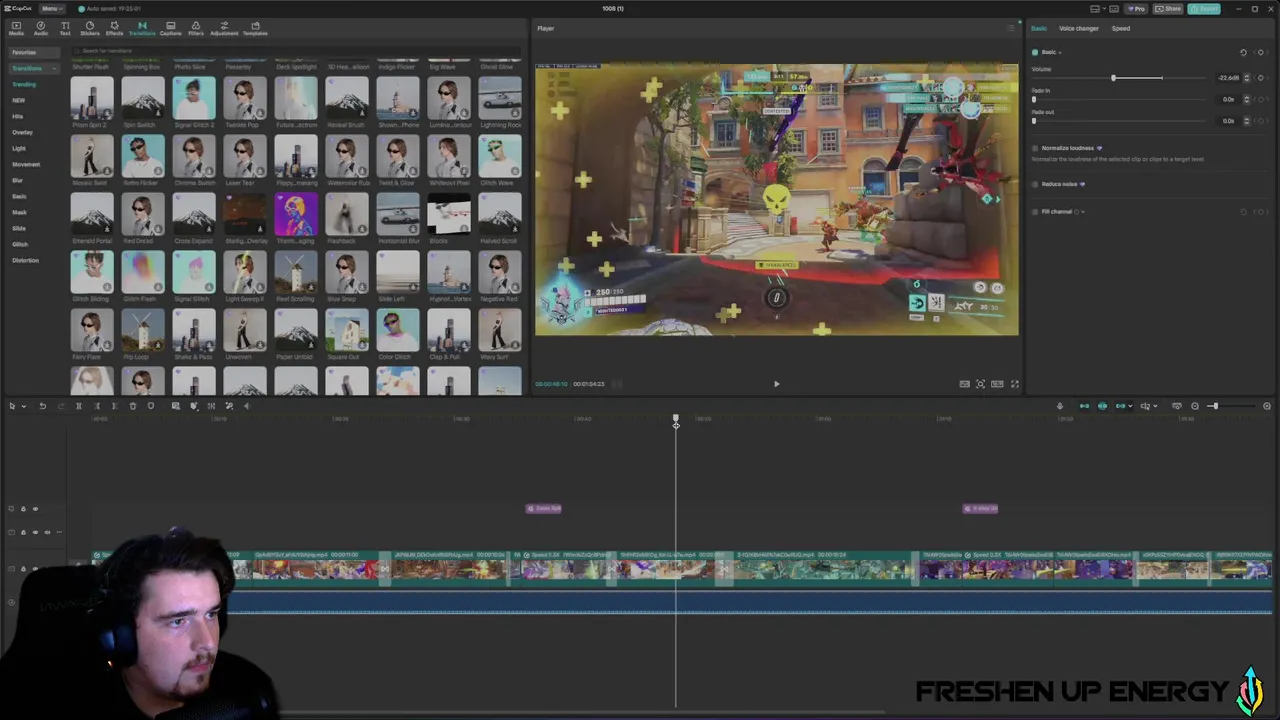The image size is (1280, 720).
Task: Open the Media panel icon
Action: [16, 28]
